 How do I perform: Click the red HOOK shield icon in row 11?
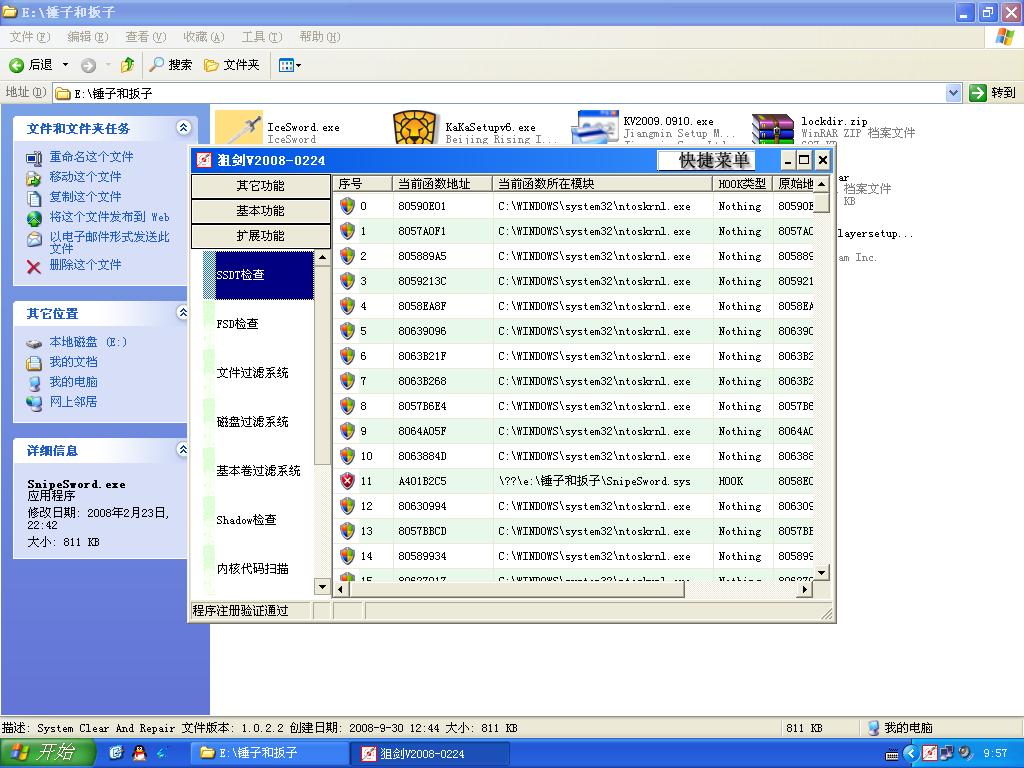pyautogui.click(x=347, y=481)
